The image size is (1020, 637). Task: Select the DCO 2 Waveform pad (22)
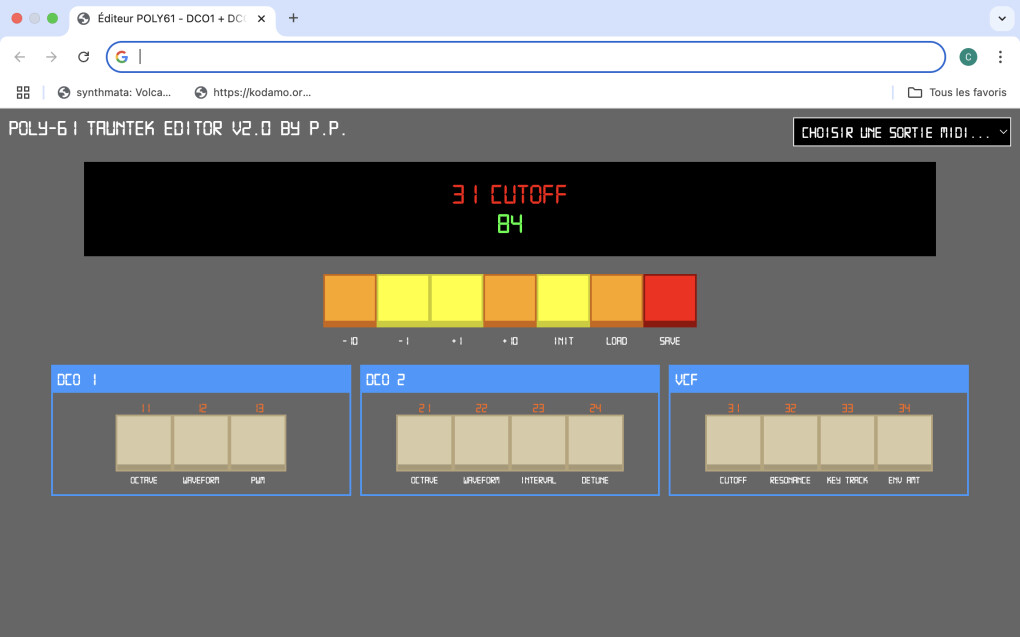point(481,443)
